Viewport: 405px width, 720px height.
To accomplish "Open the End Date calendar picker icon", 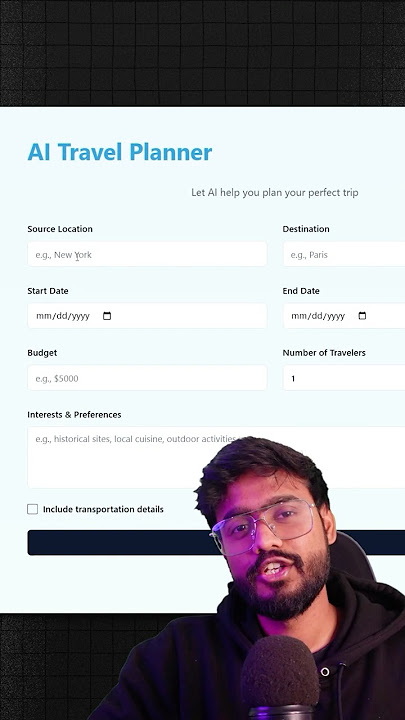I will pos(362,316).
